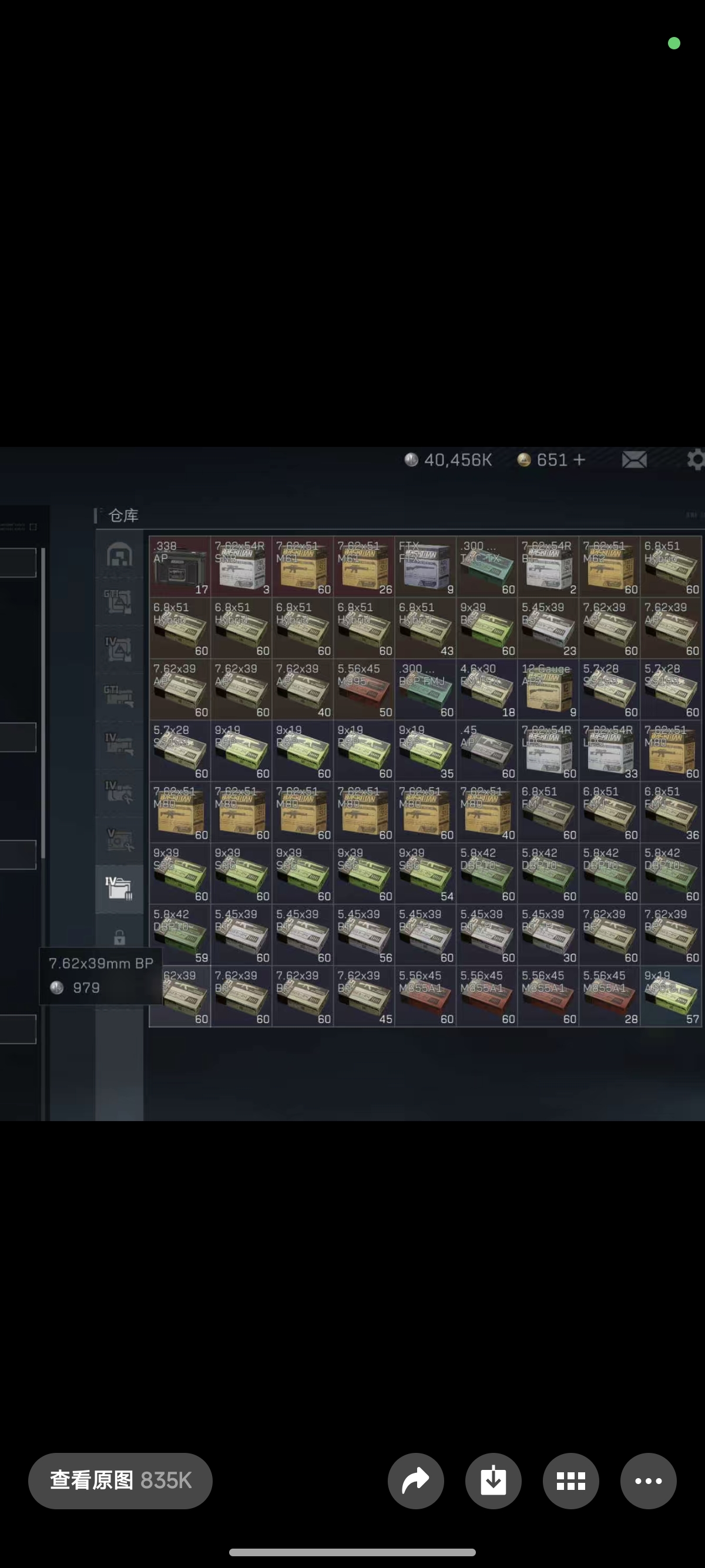Open the settings gear icon

click(695, 460)
